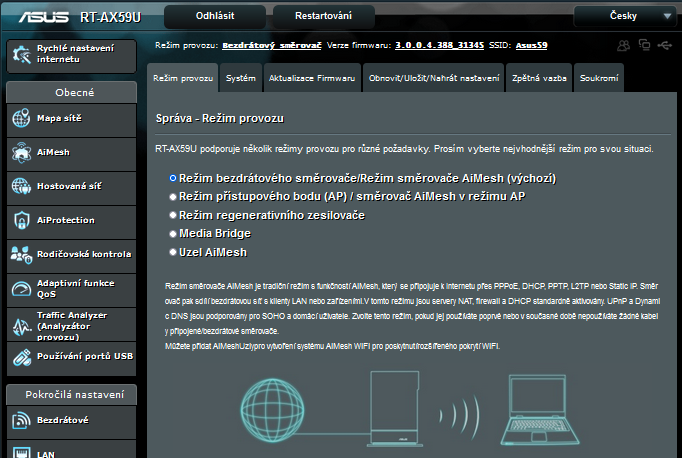
Task: Switch to the Systém tab
Action: [x=240, y=78]
